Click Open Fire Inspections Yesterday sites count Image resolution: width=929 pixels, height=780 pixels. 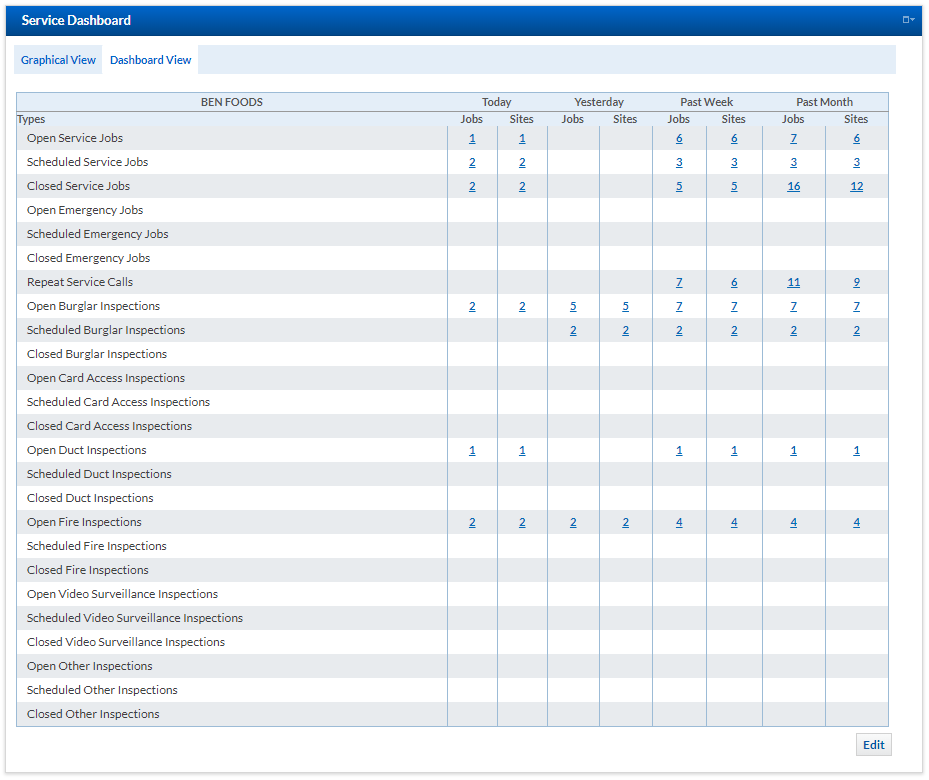(x=625, y=522)
